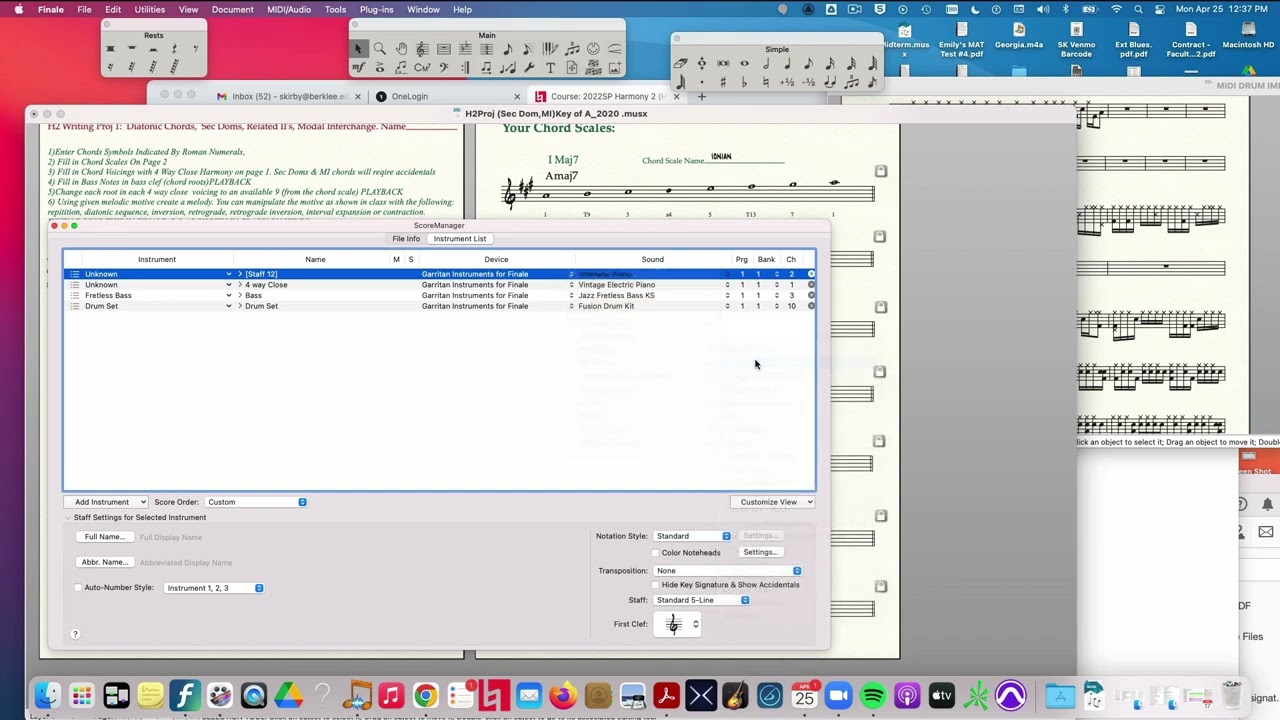
Task: Select the Expression (mf) tool in Main palette
Action: coord(358,68)
